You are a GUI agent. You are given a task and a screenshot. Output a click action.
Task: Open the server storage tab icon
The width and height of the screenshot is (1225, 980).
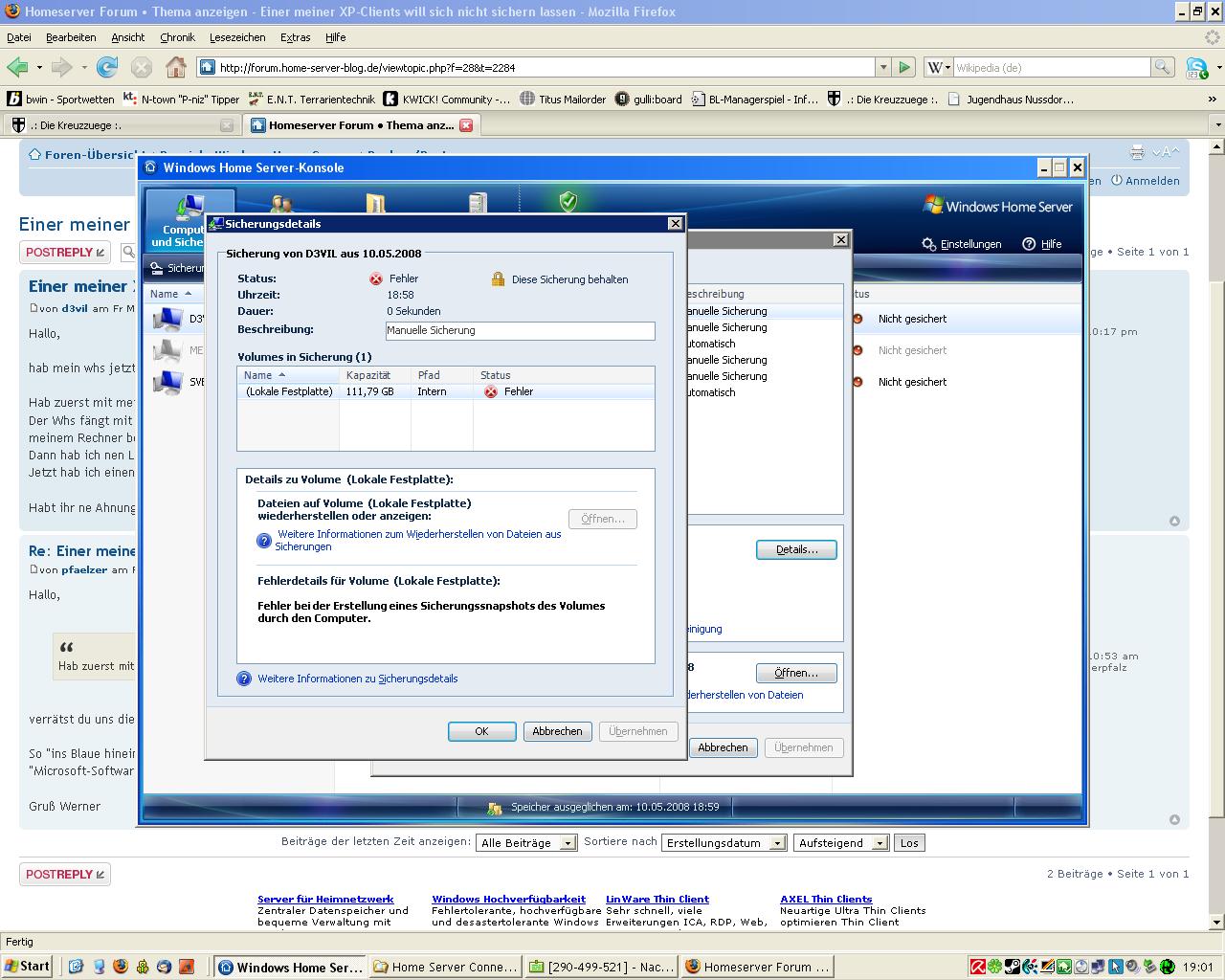click(478, 203)
